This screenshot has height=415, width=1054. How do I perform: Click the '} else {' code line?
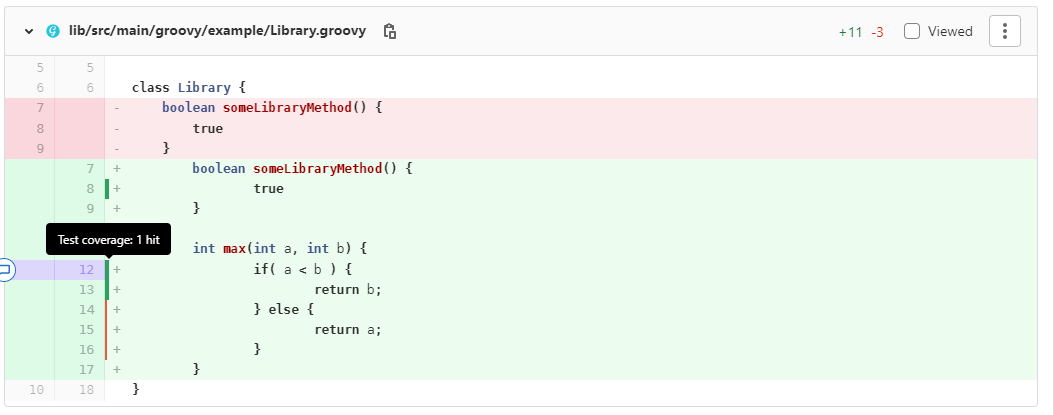[x=284, y=310]
